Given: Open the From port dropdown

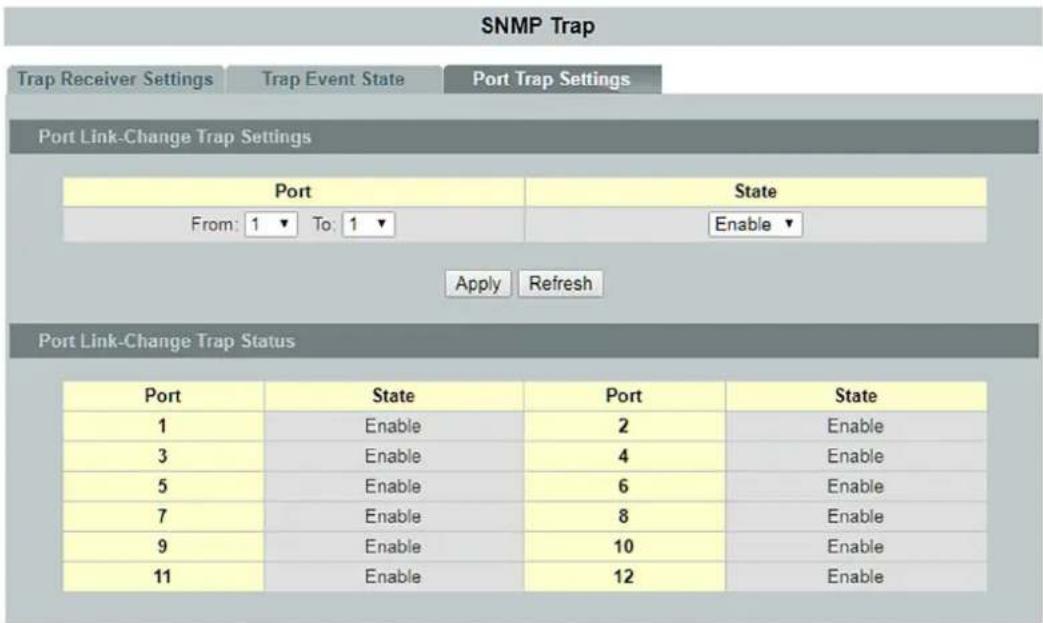Looking at the screenshot, I should click(271, 224).
